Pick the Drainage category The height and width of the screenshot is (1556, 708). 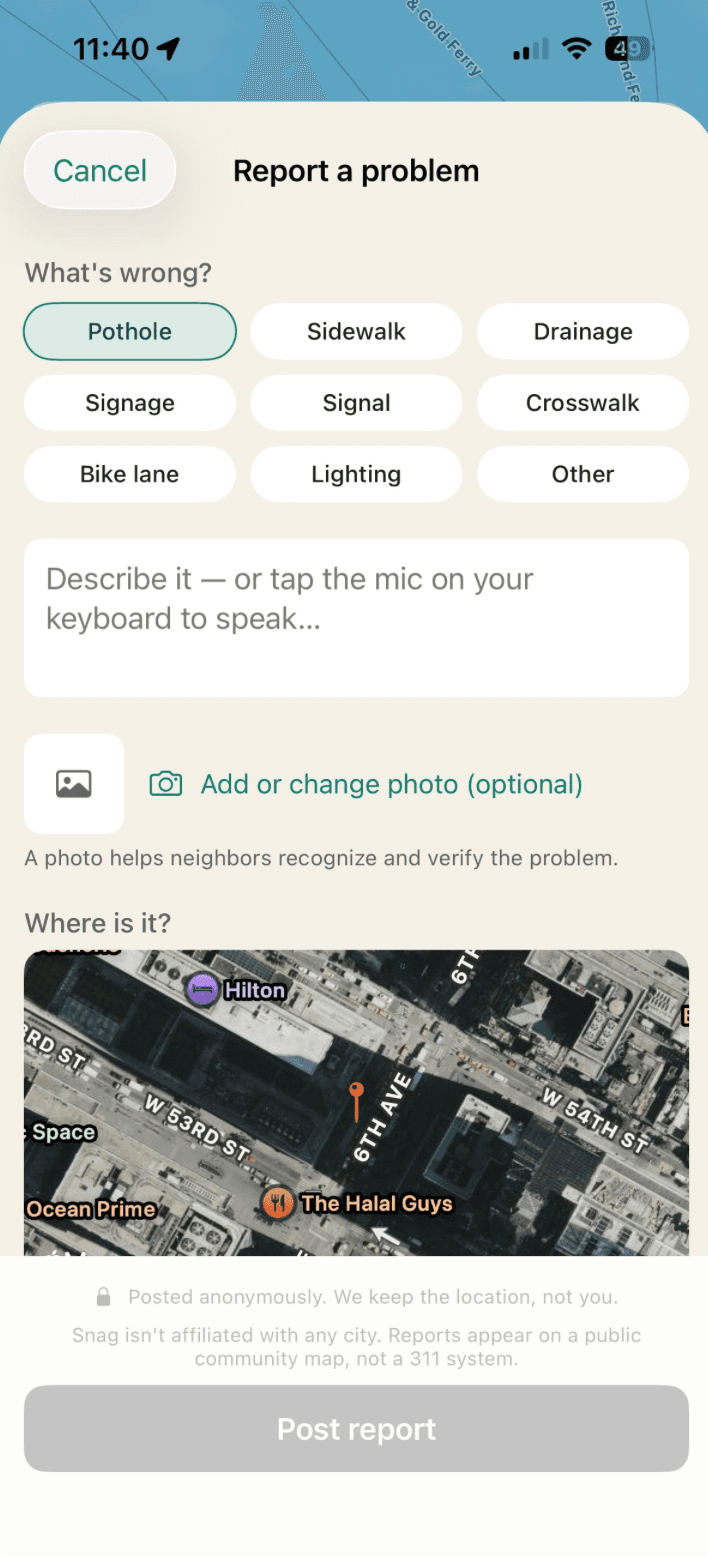[583, 331]
